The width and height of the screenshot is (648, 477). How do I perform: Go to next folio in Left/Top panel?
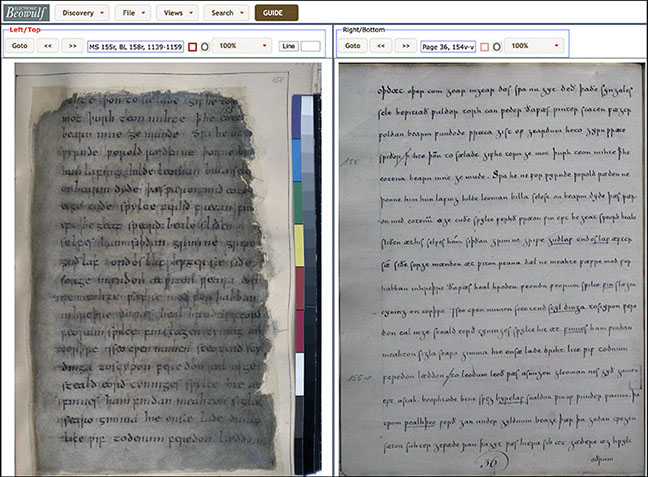pos(72,46)
